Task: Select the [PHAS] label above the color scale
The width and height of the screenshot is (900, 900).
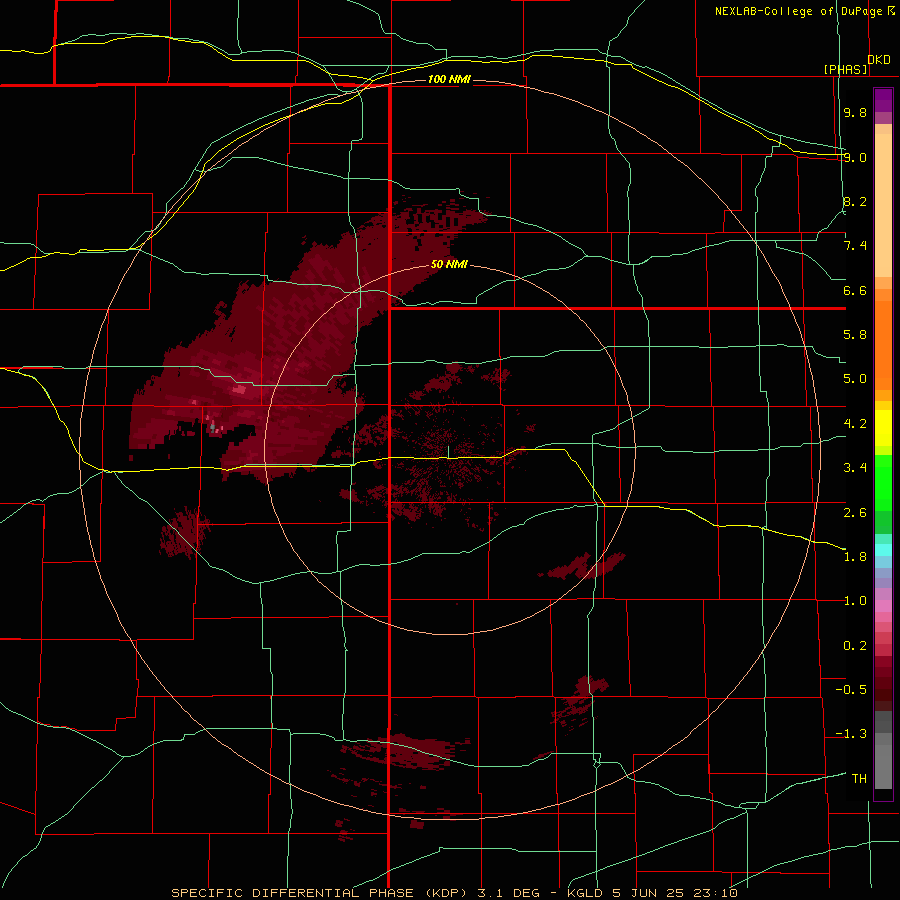Action: (845, 69)
